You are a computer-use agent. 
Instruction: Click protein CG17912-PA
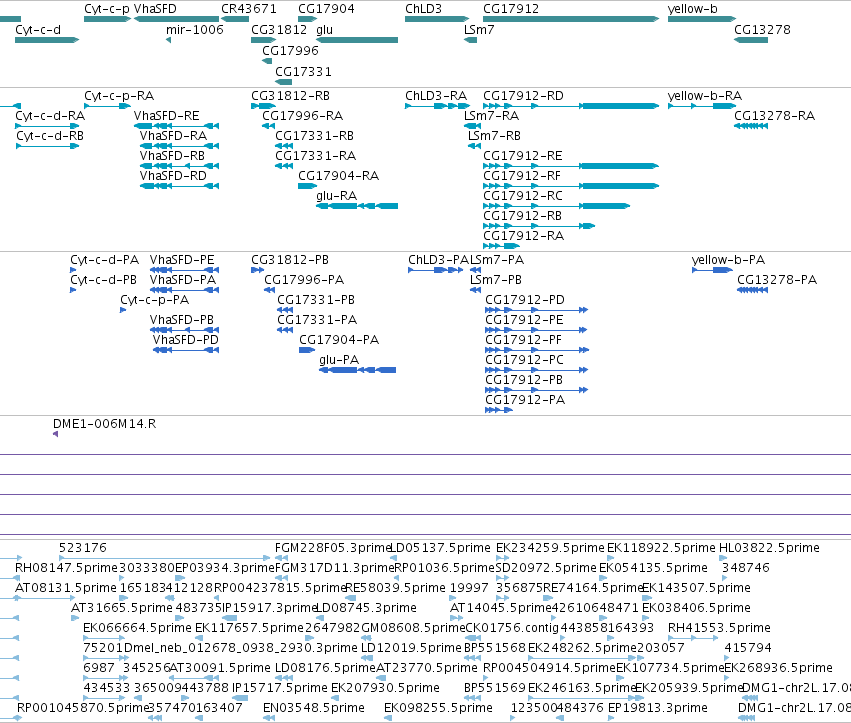coord(525,400)
